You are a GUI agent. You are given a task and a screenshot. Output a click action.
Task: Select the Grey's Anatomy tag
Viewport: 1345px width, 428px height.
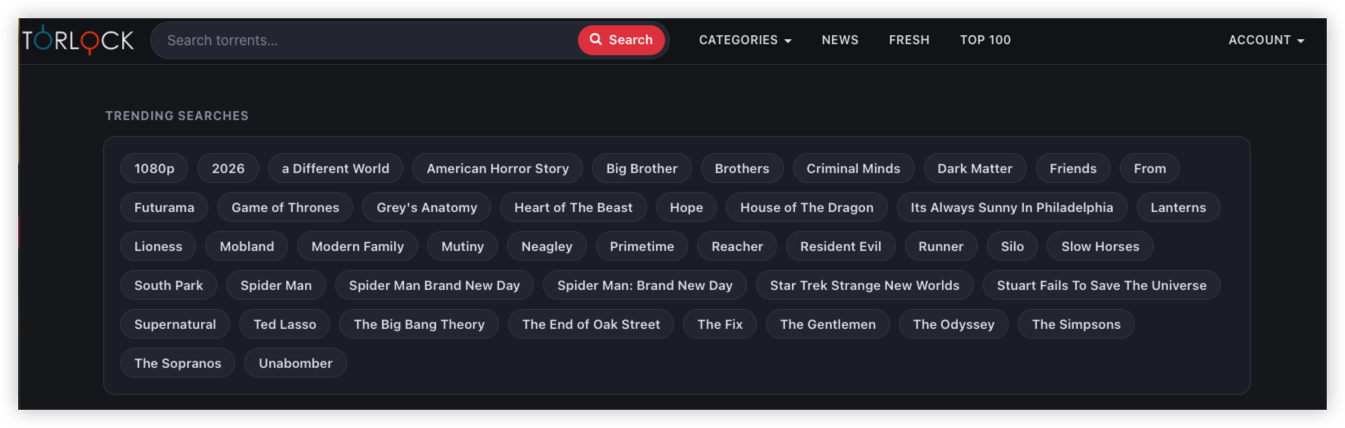pos(427,207)
